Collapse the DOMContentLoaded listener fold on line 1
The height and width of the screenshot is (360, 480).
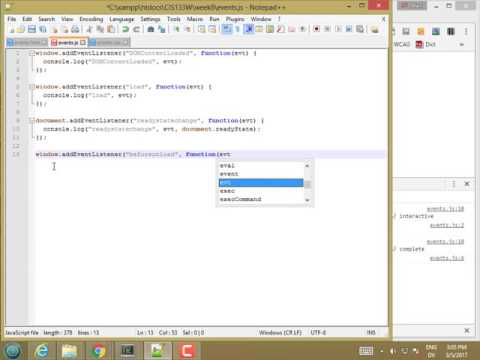click(x=32, y=53)
